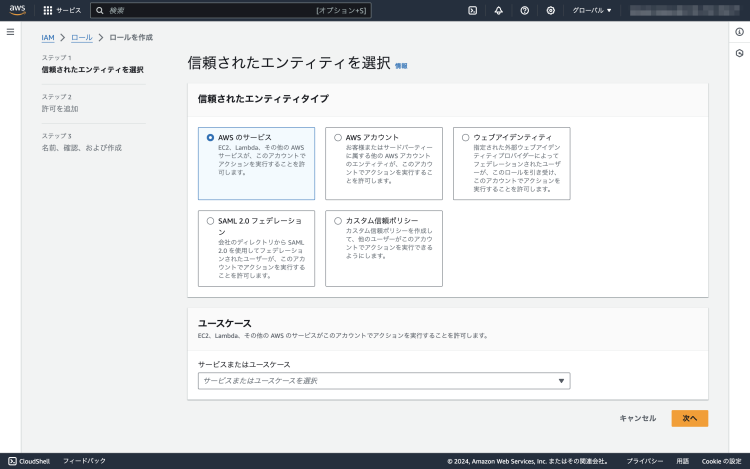Screen dimensions: 750x469
Task: Click the プライバシー footer link
Action: pos(645,461)
